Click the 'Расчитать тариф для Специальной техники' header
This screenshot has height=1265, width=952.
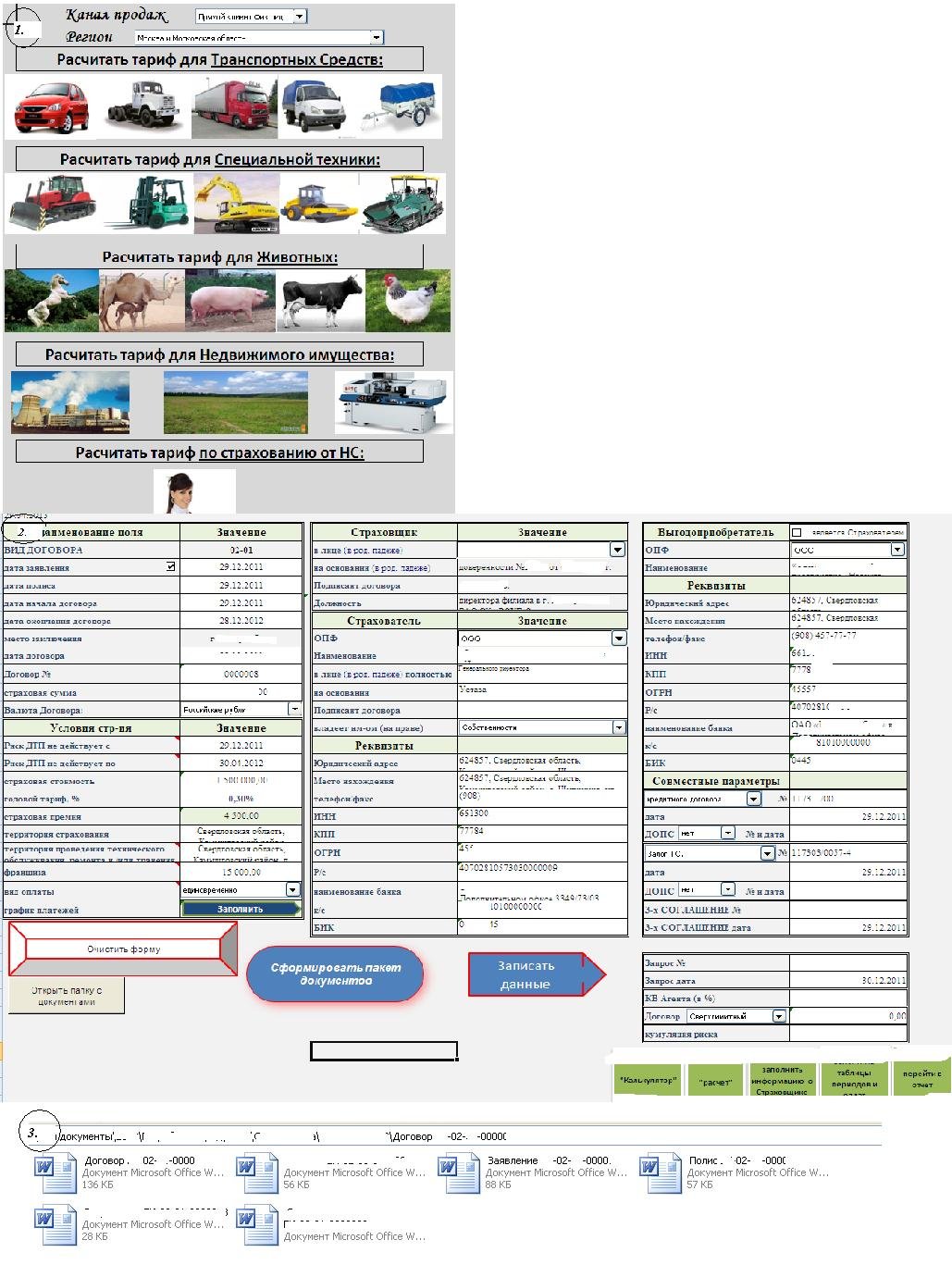219,159
